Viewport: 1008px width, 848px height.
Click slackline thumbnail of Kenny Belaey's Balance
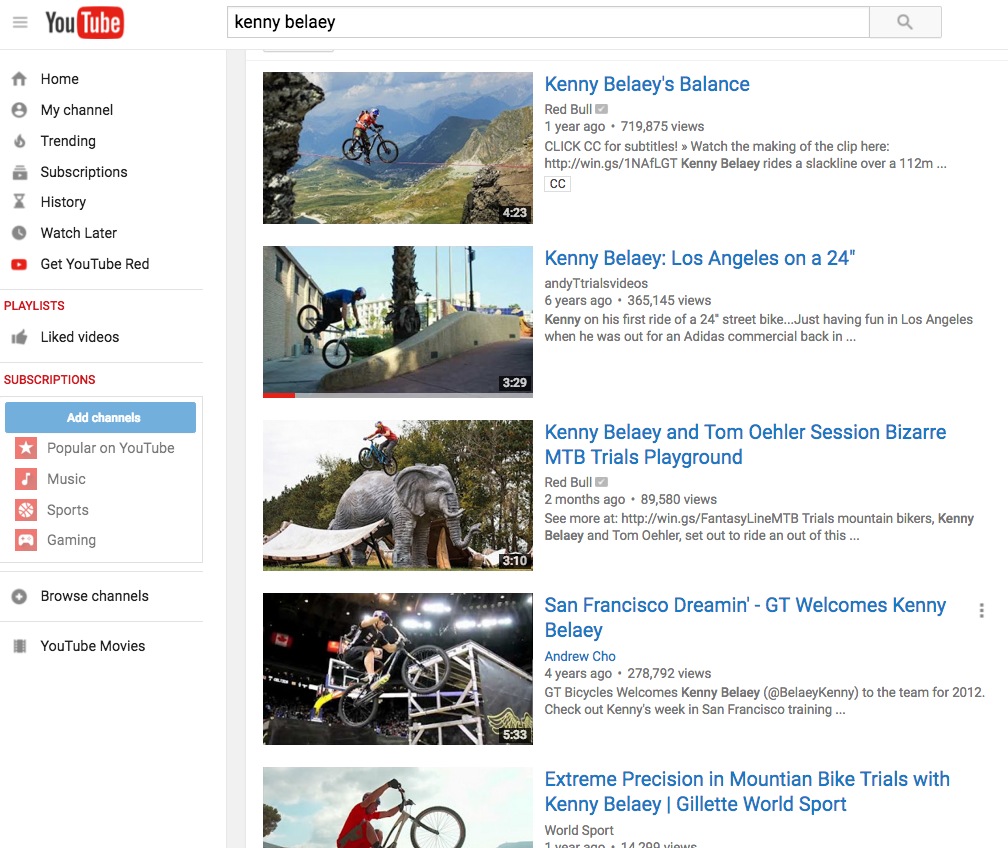pos(398,148)
